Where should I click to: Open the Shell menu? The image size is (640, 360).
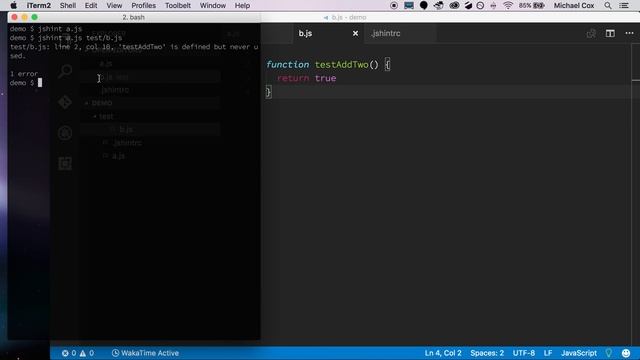point(68,6)
